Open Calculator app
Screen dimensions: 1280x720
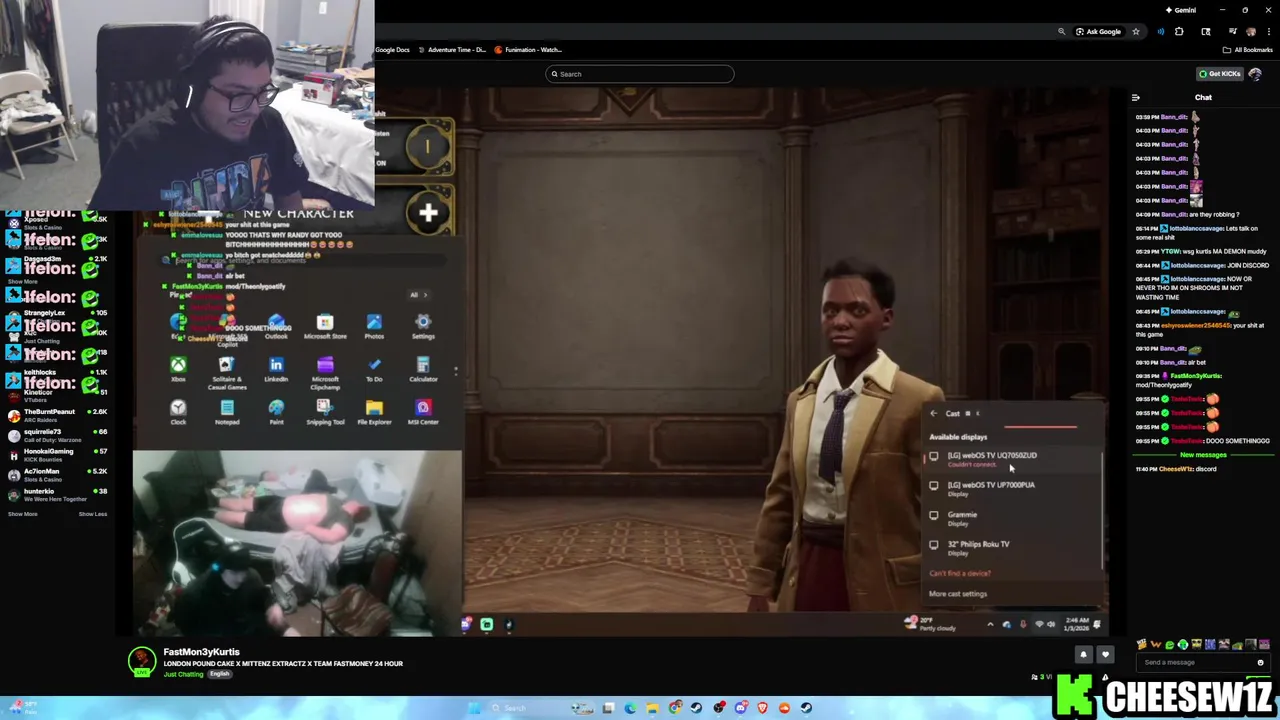point(423,369)
